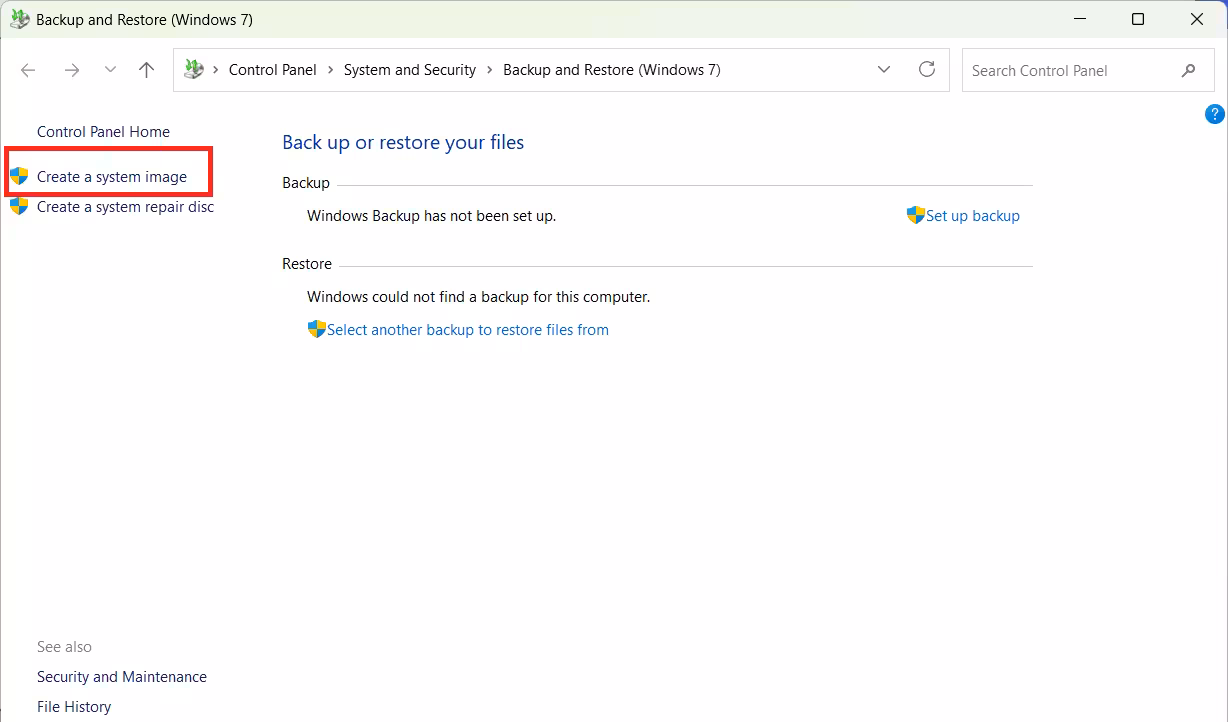Screen dimensions: 1228x722
Task: Click shield icon beside Select another backup
Action: click(x=317, y=329)
